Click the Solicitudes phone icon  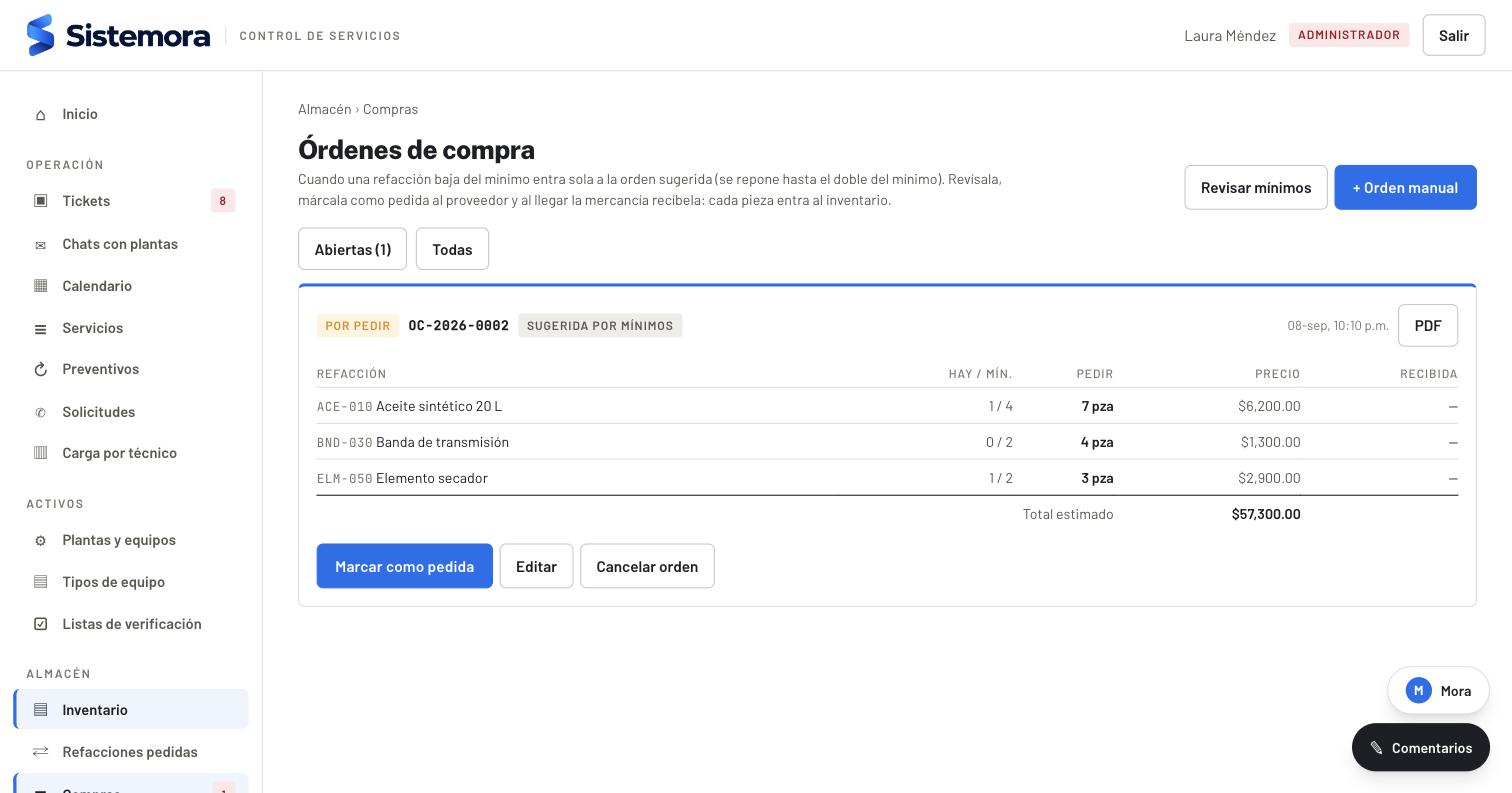(x=41, y=412)
